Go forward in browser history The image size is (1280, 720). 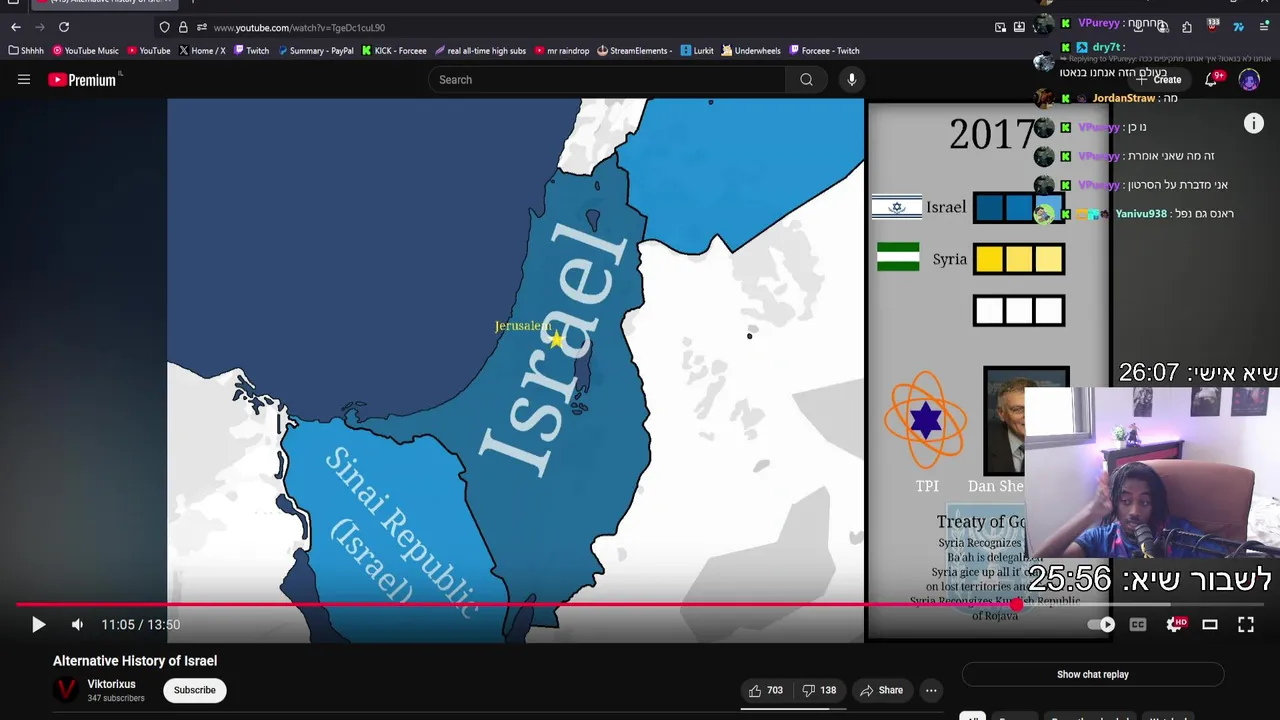pyautogui.click(x=40, y=27)
